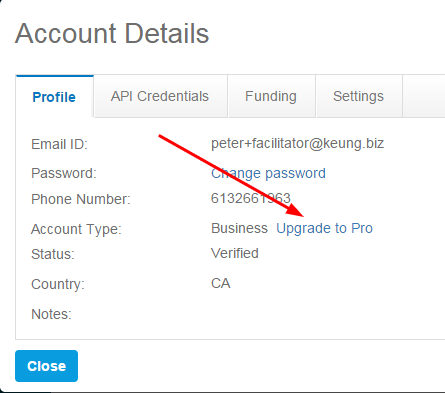
Task: Click the Status label
Action: [53, 254]
